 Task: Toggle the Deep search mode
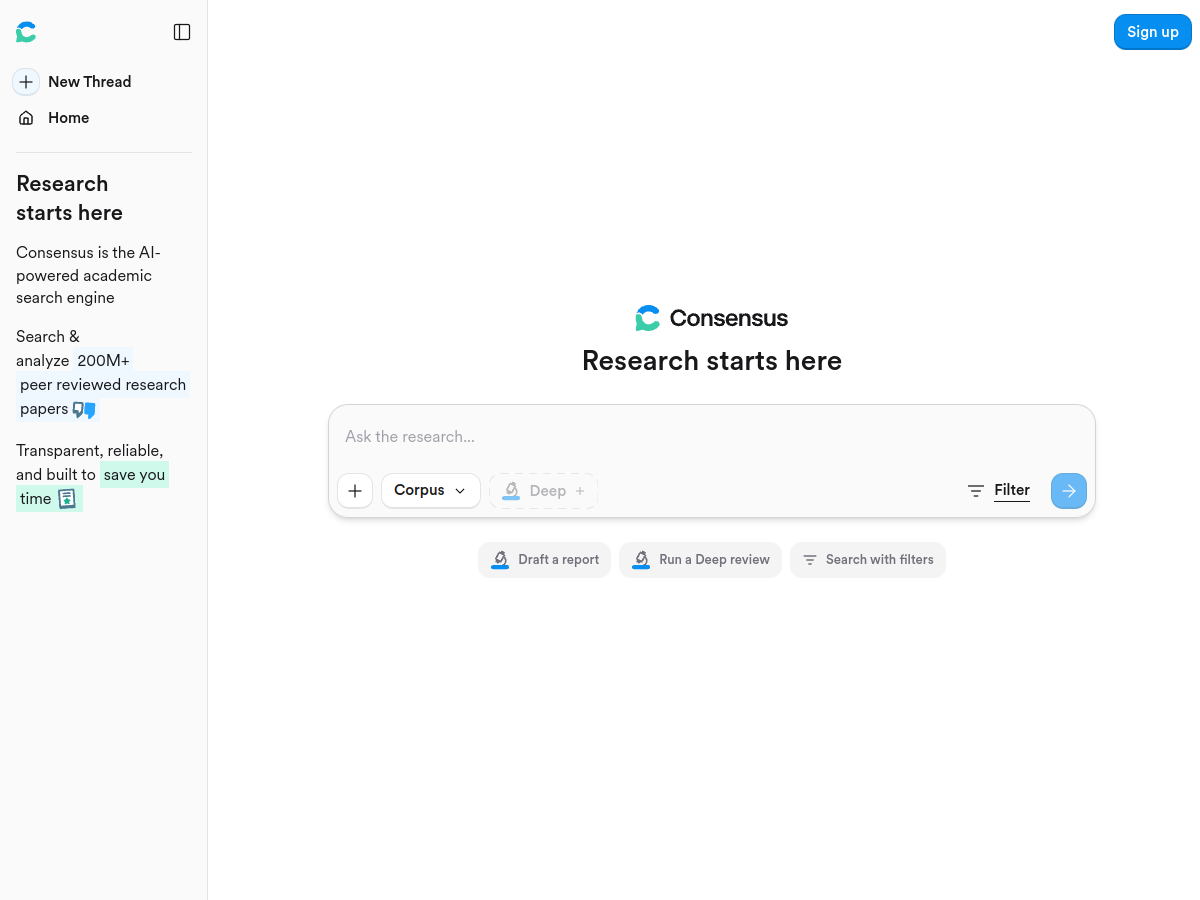click(x=543, y=491)
